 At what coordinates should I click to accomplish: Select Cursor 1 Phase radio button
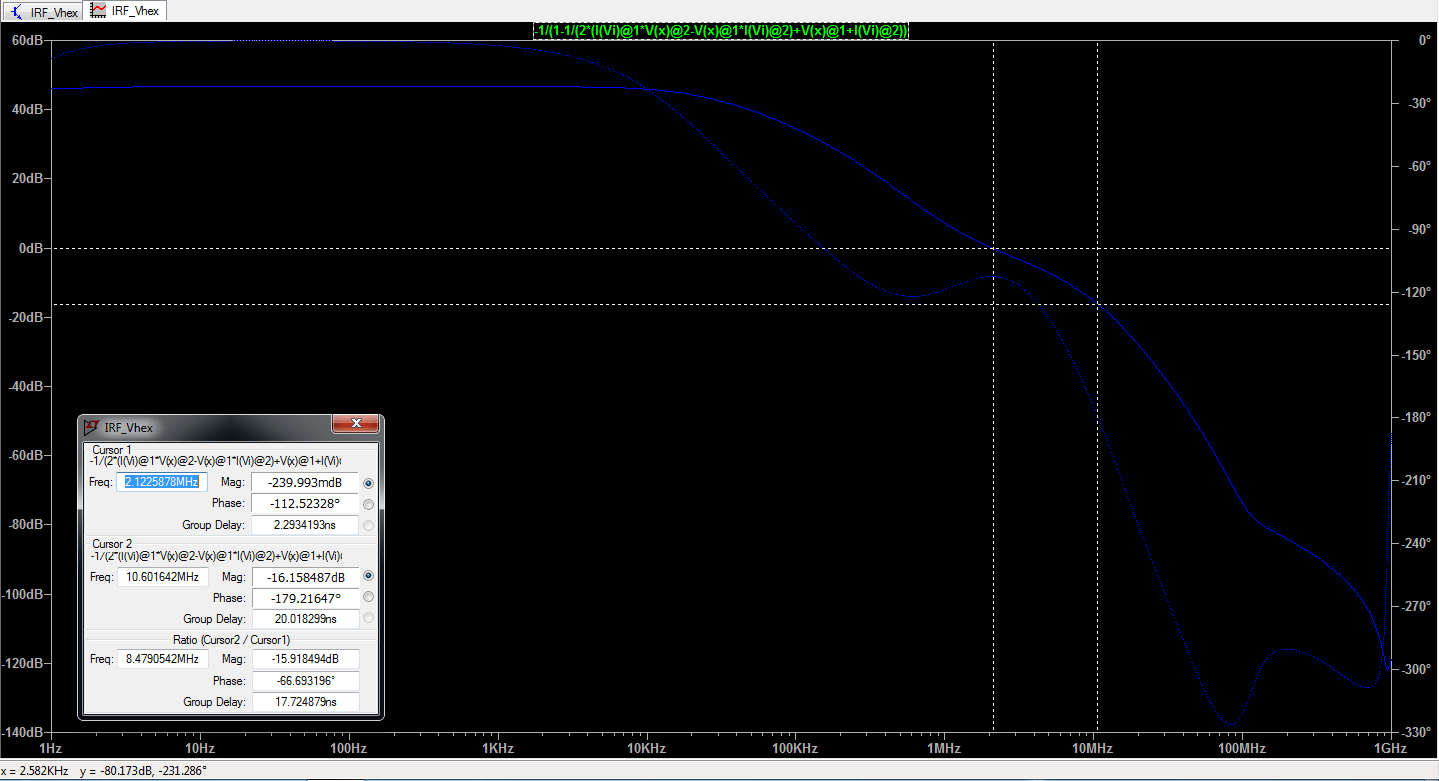[369, 504]
